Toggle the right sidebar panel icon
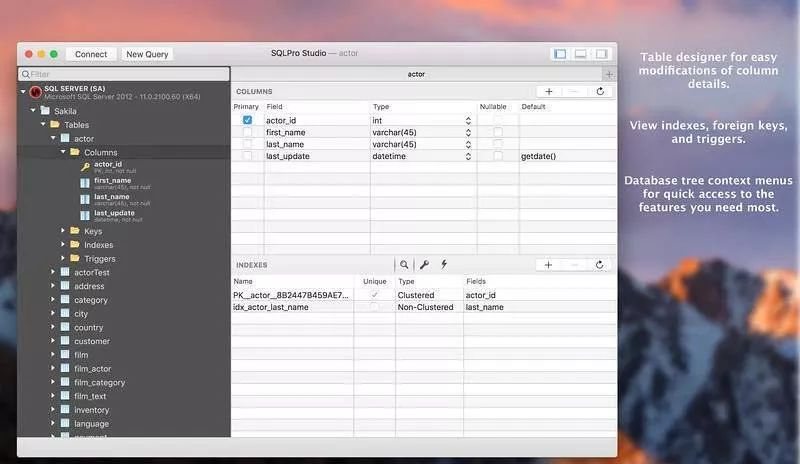800x464 pixels. click(602, 54)
